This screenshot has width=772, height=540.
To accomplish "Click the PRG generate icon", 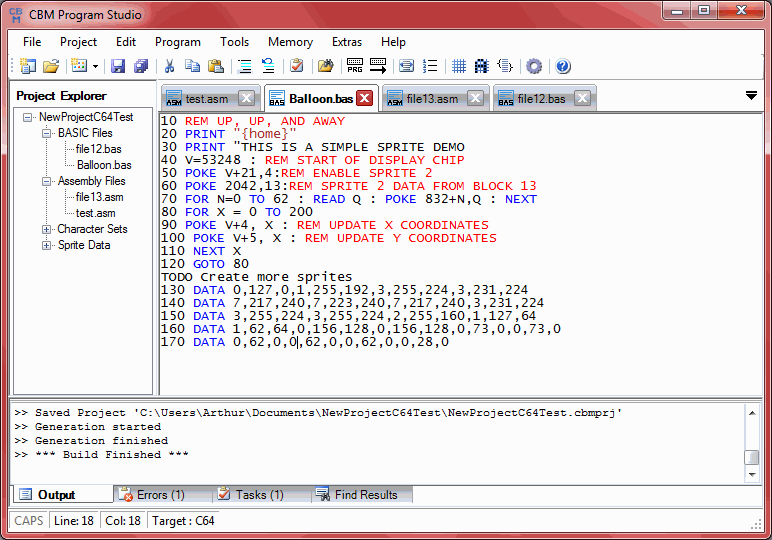I will click(355, 67).
